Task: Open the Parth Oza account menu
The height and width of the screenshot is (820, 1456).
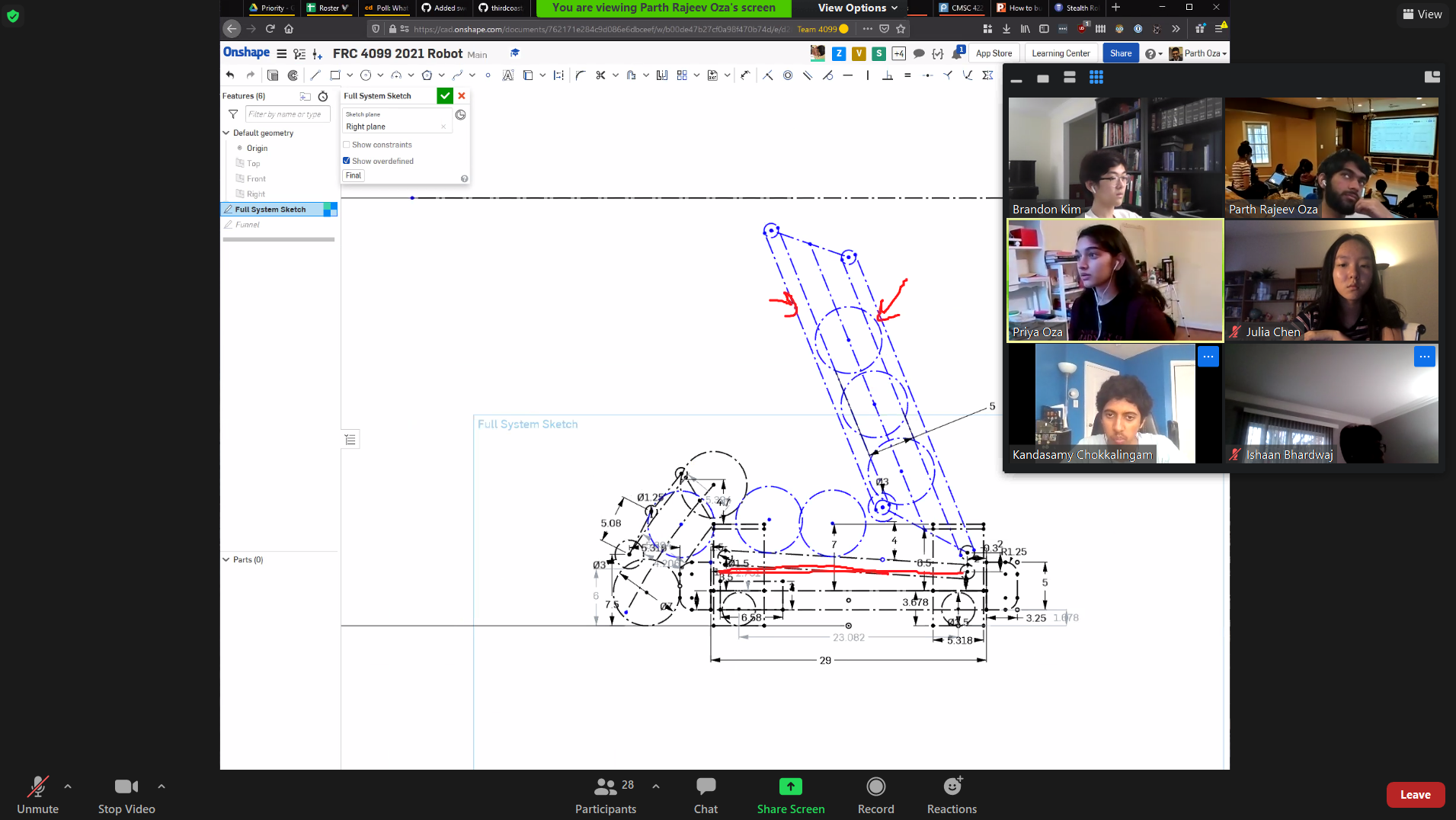Action: click(x=1198, y=53)
